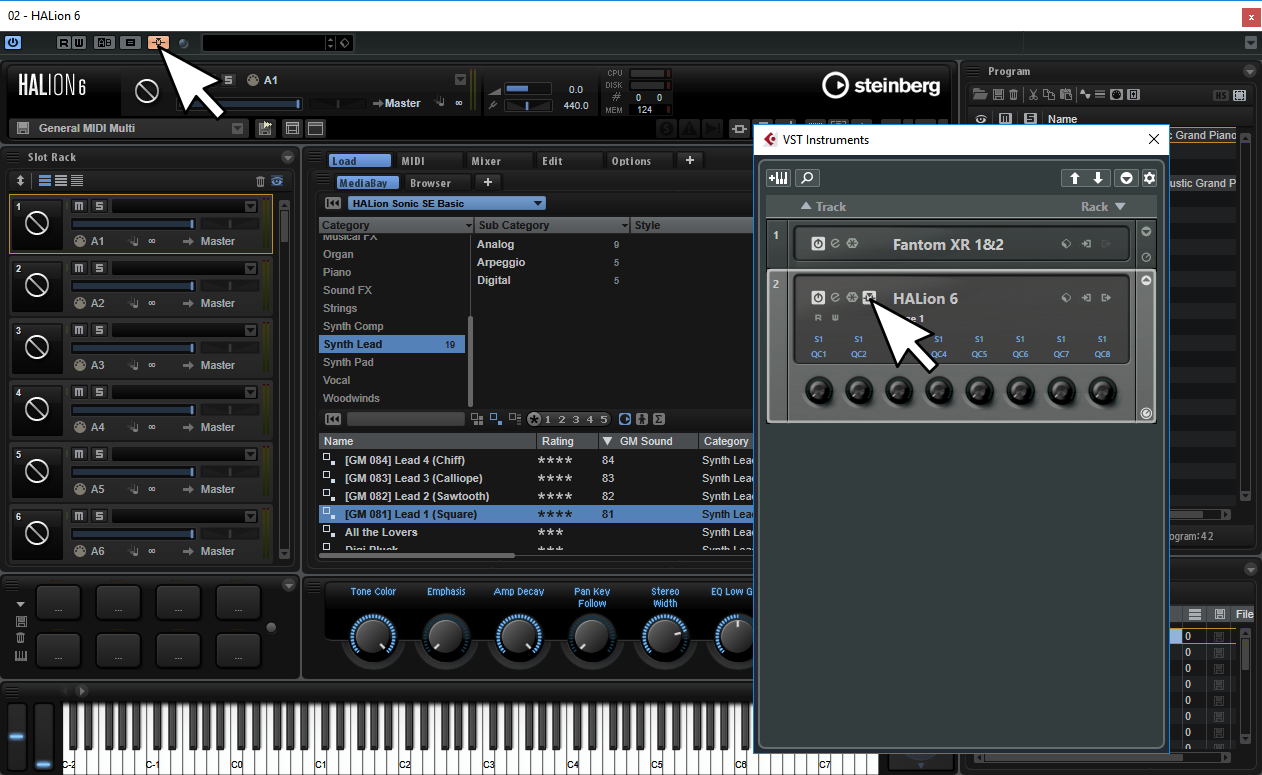Viewport: 1262px width, 775px height.
Task: Click the sigma icon in results toolbar
Action: click(x=659, y=419)
